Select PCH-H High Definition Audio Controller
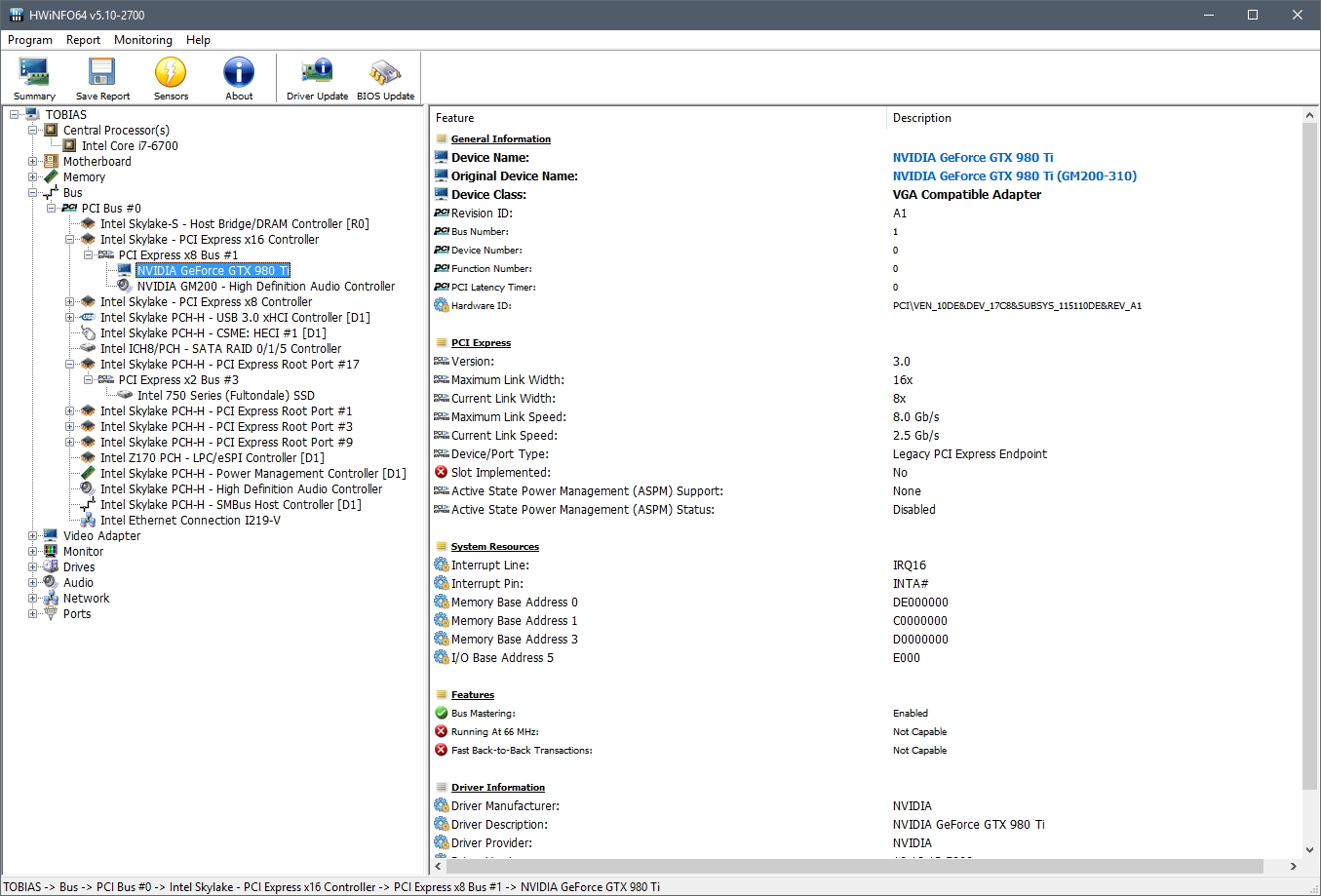 (x=241, y=489)
